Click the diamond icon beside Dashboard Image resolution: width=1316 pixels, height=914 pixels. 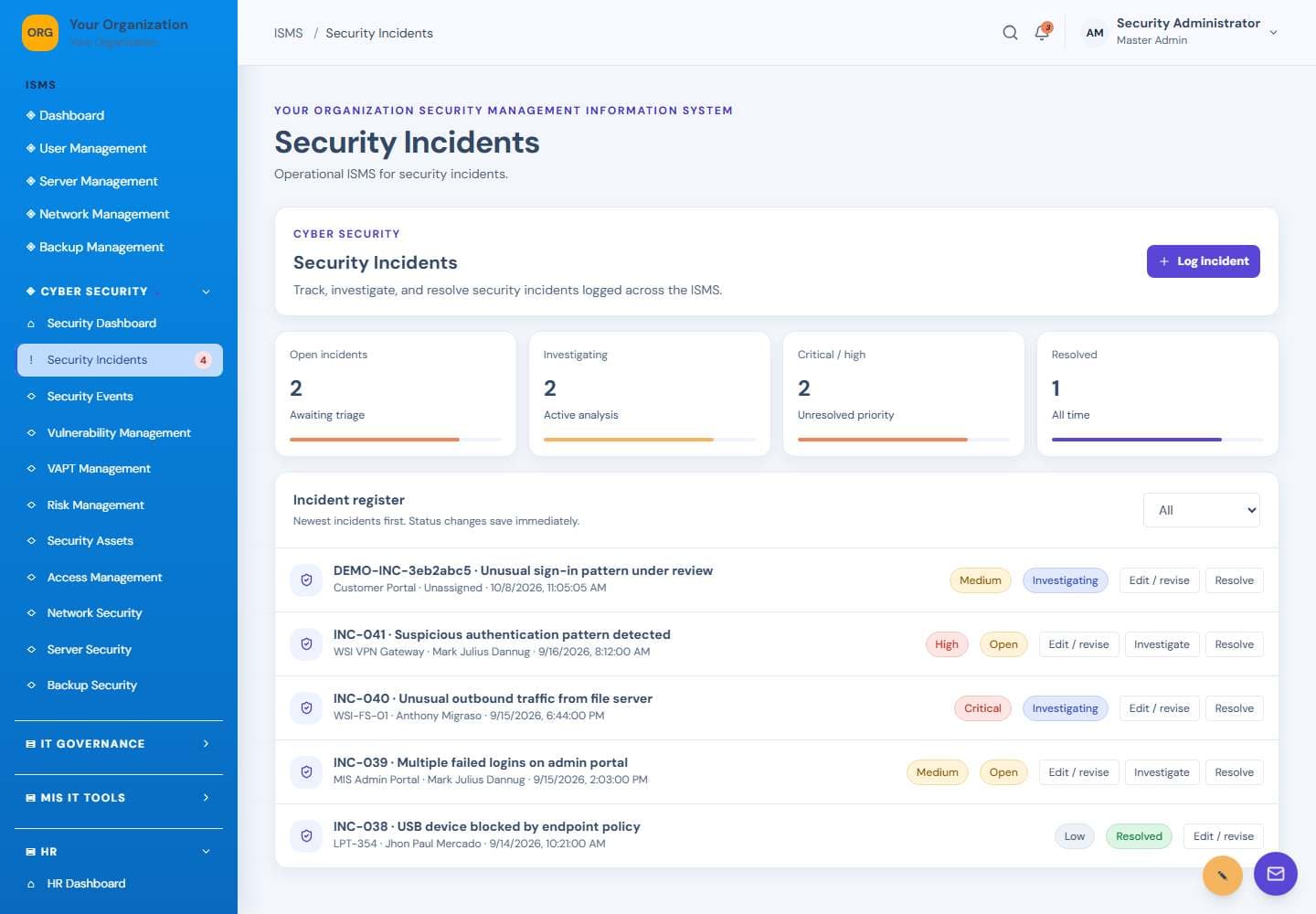(31, 115)
